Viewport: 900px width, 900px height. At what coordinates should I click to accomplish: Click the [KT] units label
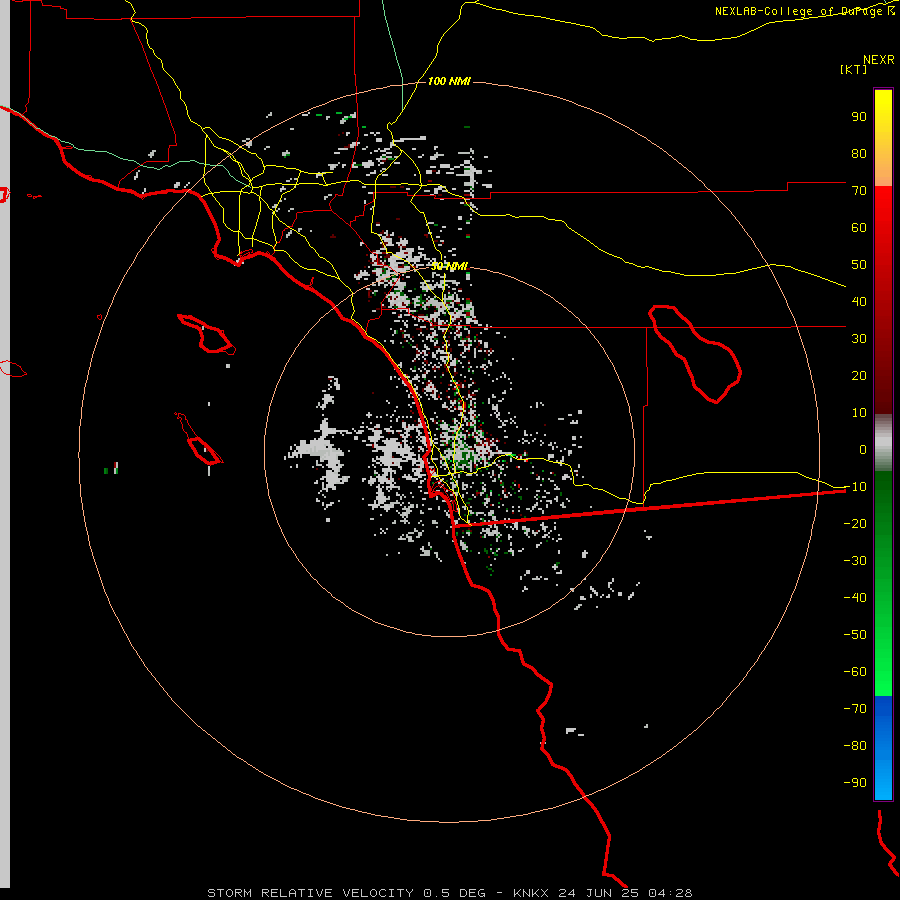click(854, 69)
